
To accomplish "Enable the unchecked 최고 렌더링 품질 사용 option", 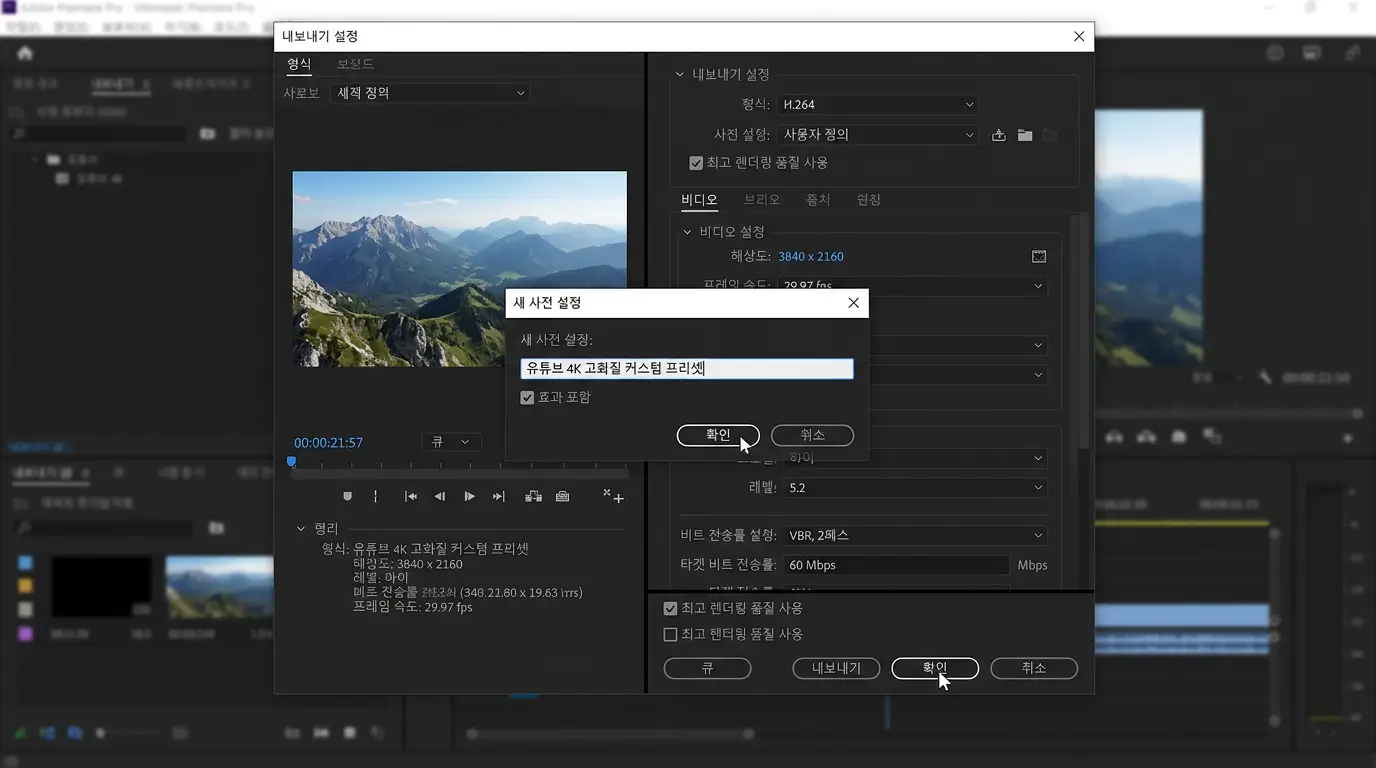I will [x=671, y=634].
